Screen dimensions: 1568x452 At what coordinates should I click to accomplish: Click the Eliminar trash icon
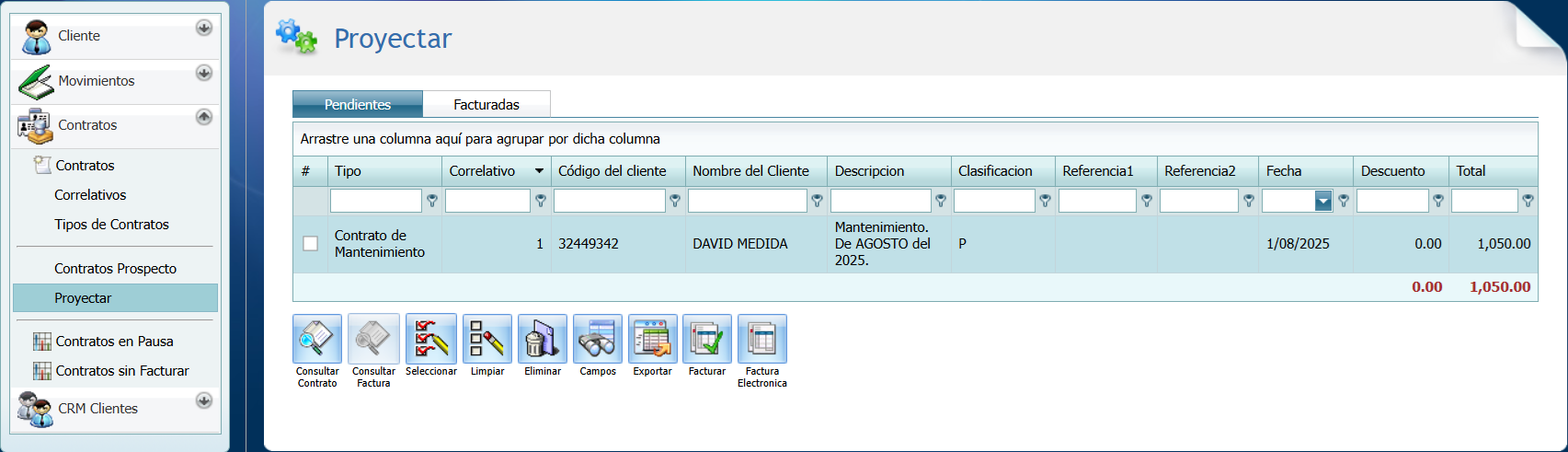pos(543,339)
